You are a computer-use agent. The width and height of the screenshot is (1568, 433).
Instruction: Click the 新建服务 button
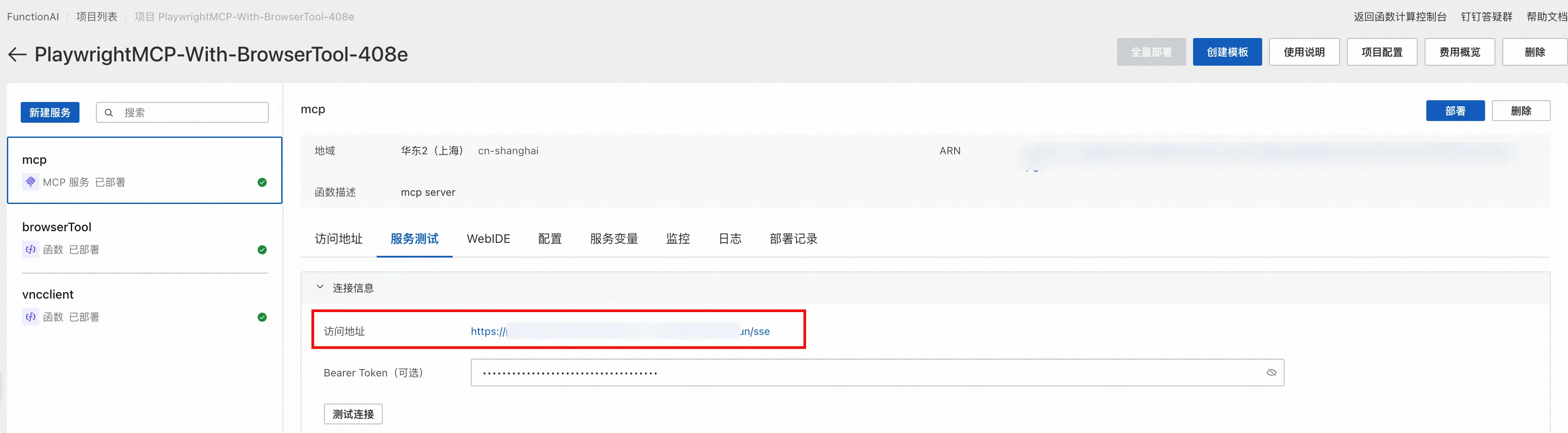[x=50, y=112]
